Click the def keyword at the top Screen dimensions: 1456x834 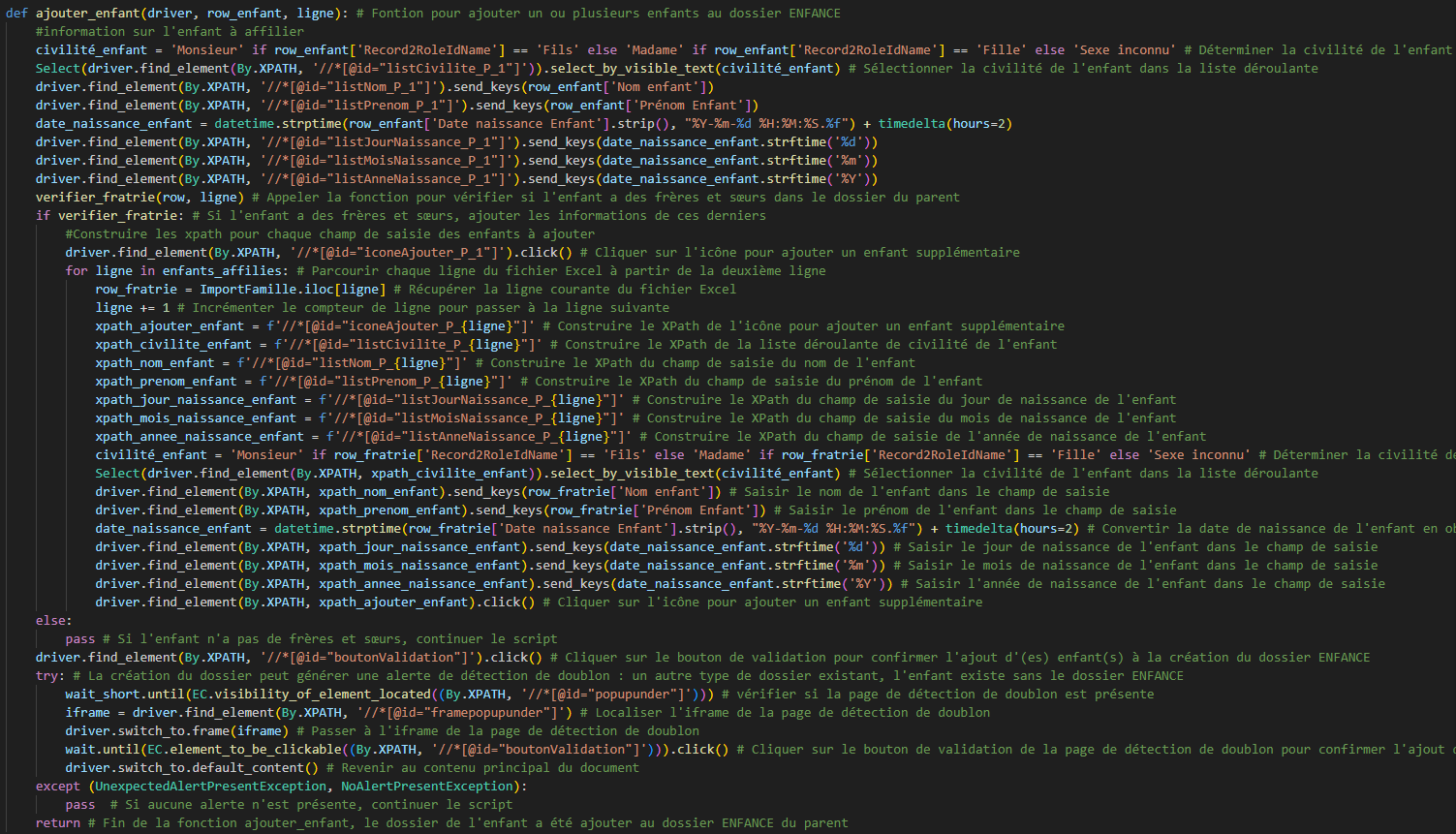[16, 14]
